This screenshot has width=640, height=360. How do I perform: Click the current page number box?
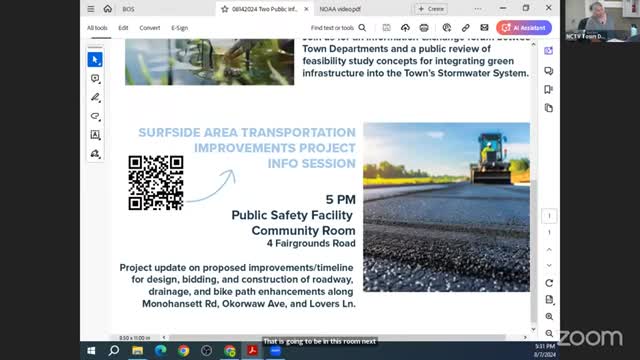tap(549, 216)
